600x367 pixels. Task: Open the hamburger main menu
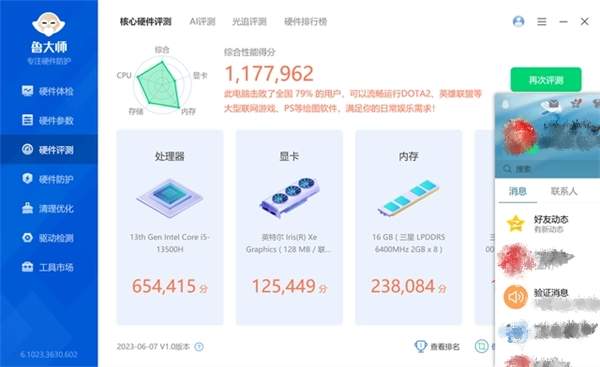click(541, 21)
